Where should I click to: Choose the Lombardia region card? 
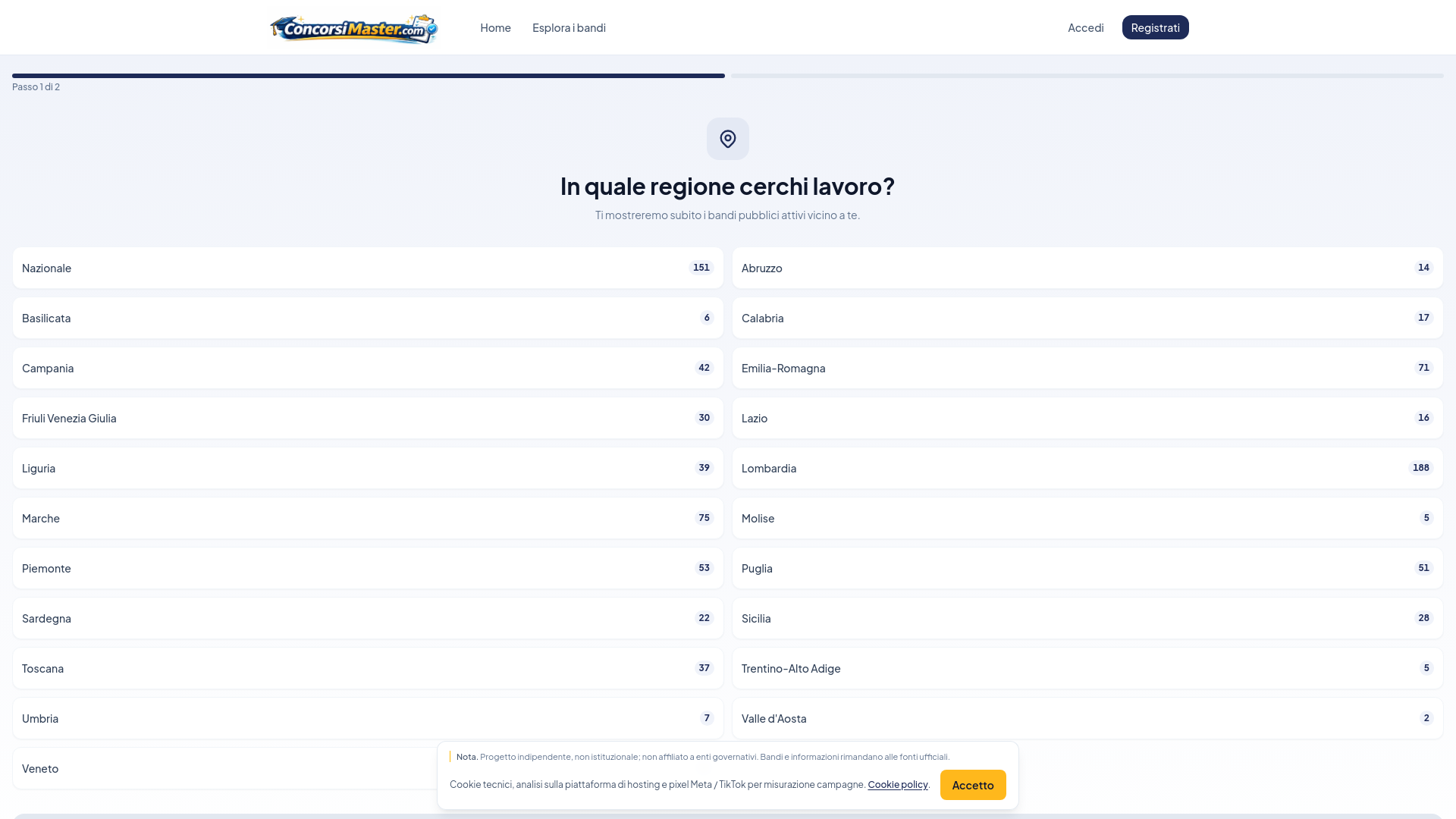coord(1087,468)
